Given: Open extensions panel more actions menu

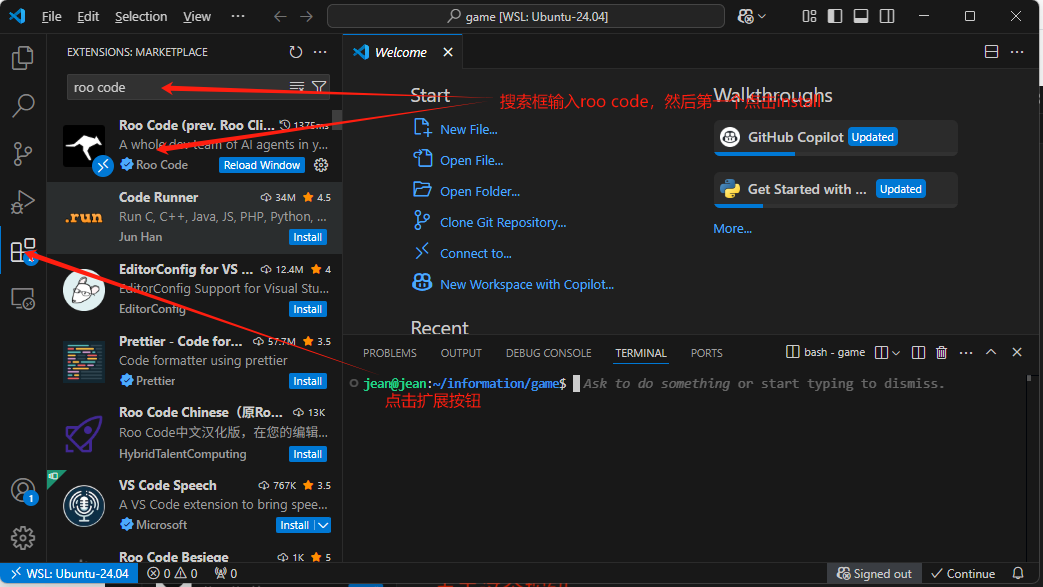Looking at the screenshot, I should click(x=320, y=52).
